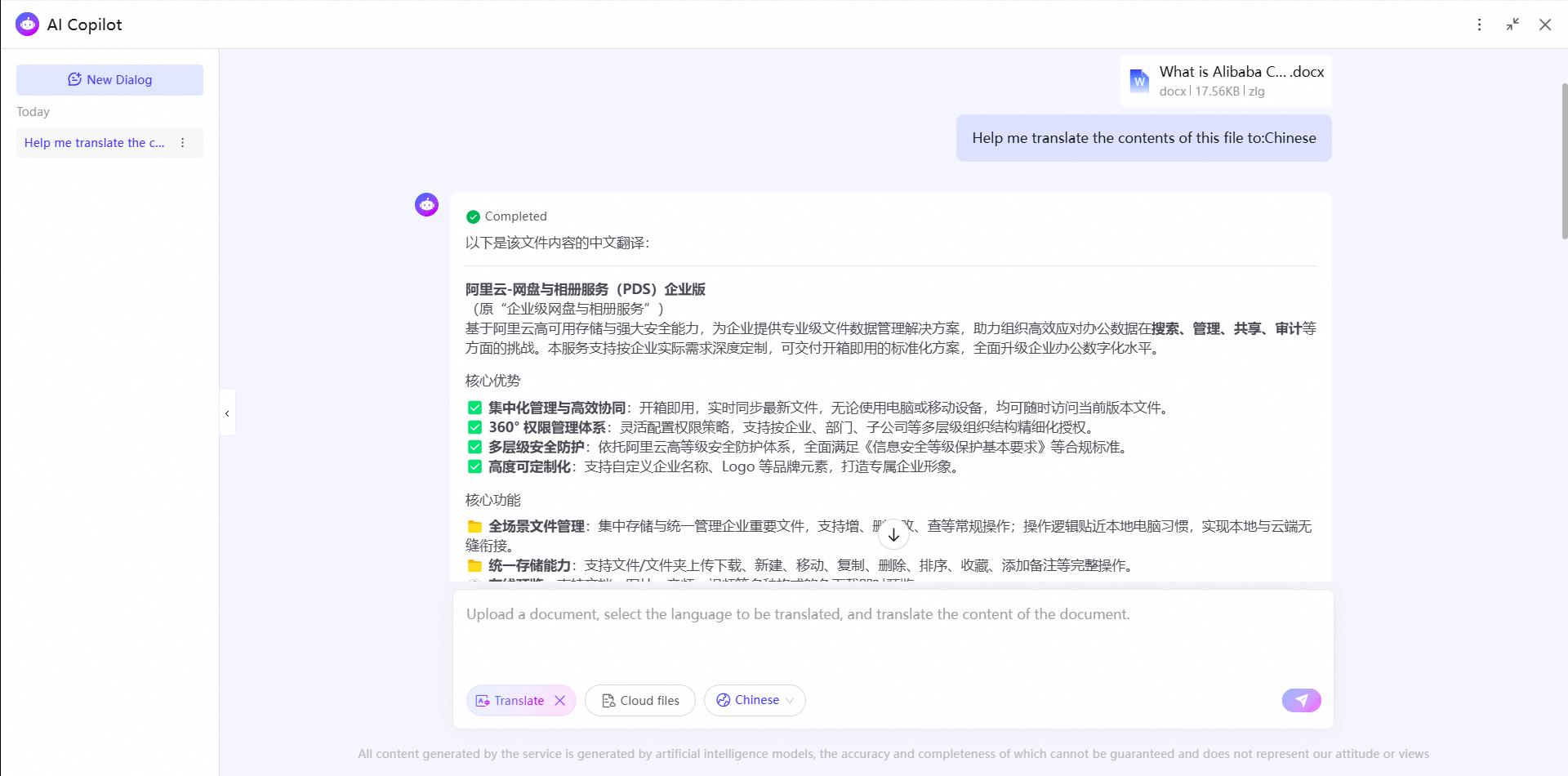1568x776 pixels.
Task: Click the '以下是该文件内容的中文翻译' intro line
Action: [x=557, y=243]
